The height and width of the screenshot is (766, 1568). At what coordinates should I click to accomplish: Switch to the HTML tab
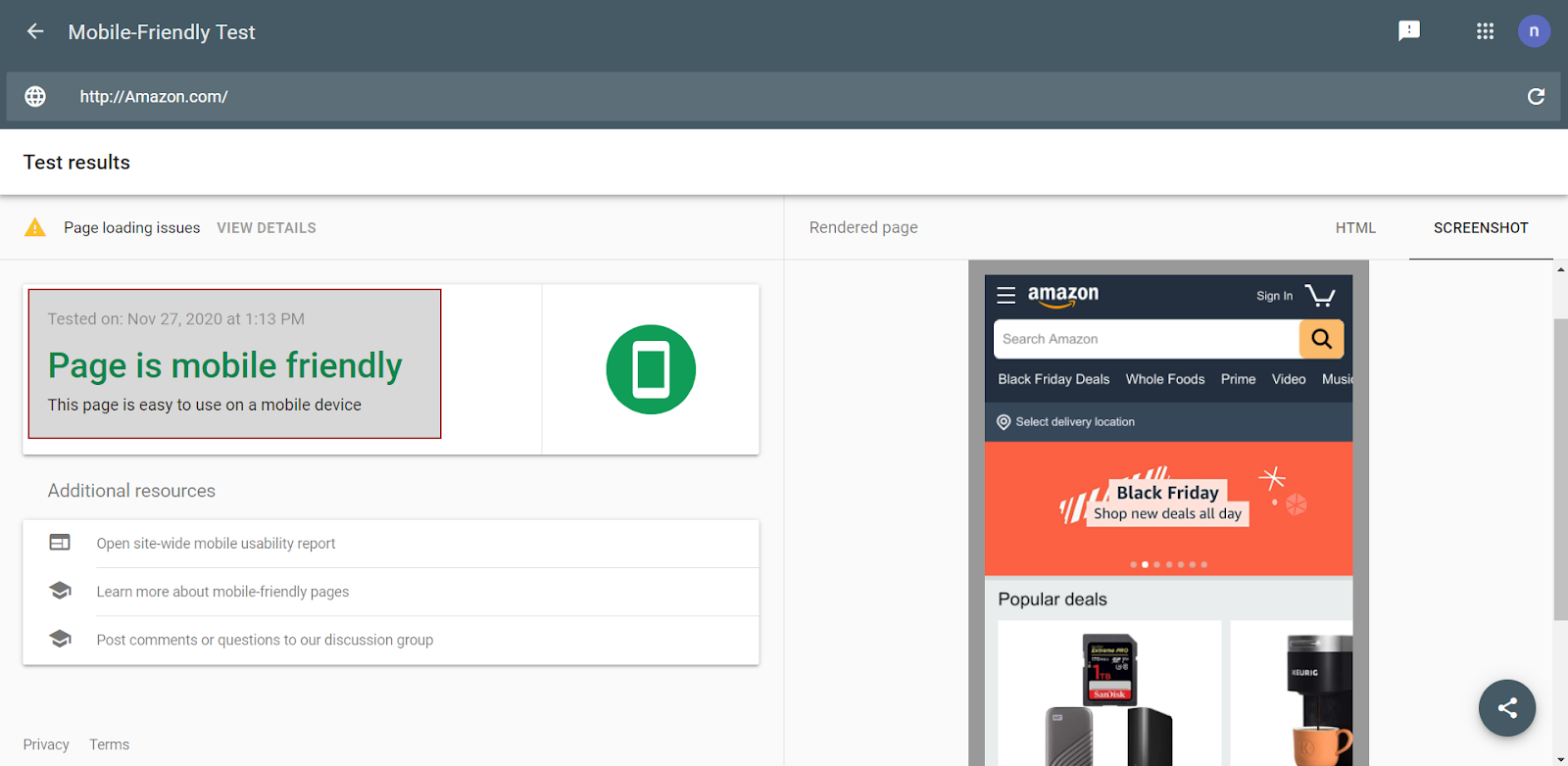pyautogui.click(x=1355, y=227)
